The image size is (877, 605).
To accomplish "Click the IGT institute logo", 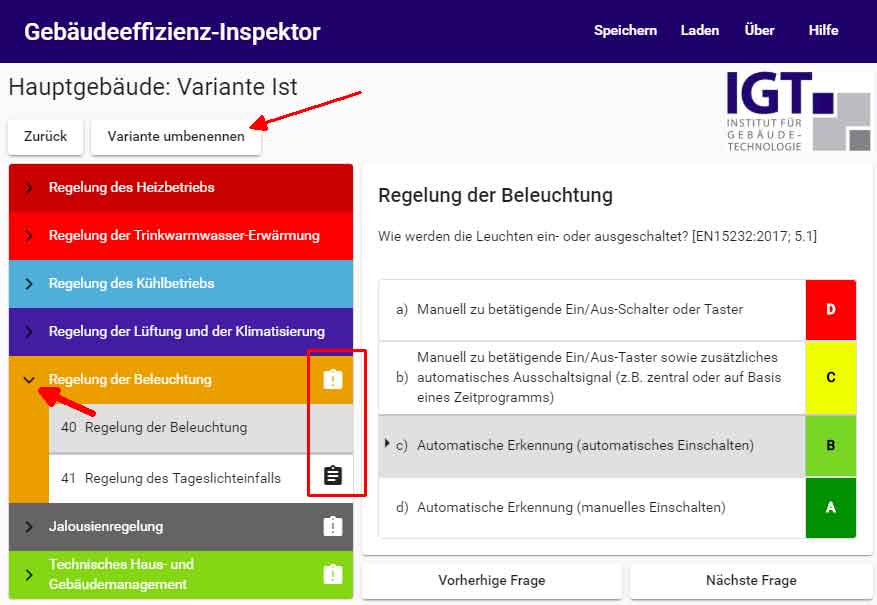I will coord(798,111).
